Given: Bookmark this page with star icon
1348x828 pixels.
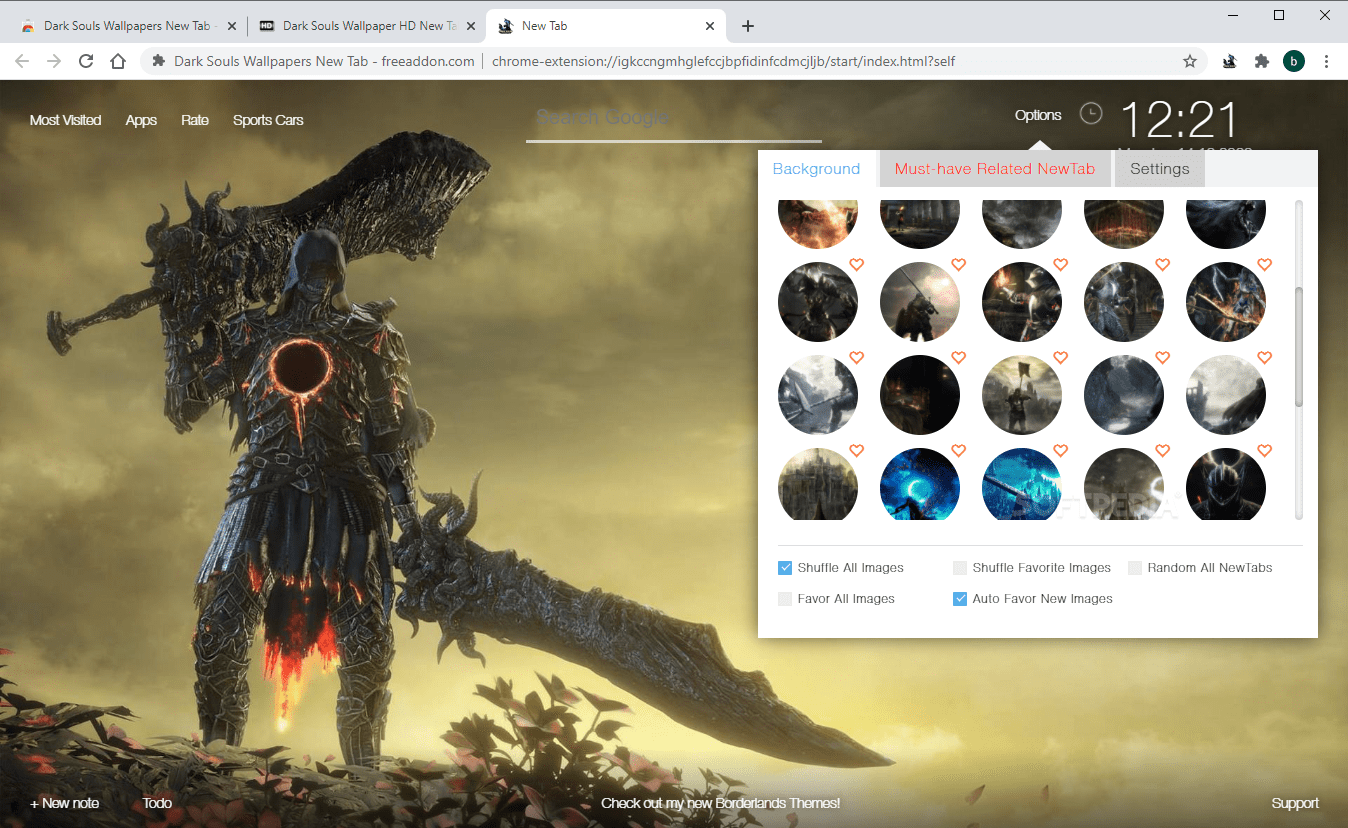Looking at the screenshot, I should pos(1190,61).
